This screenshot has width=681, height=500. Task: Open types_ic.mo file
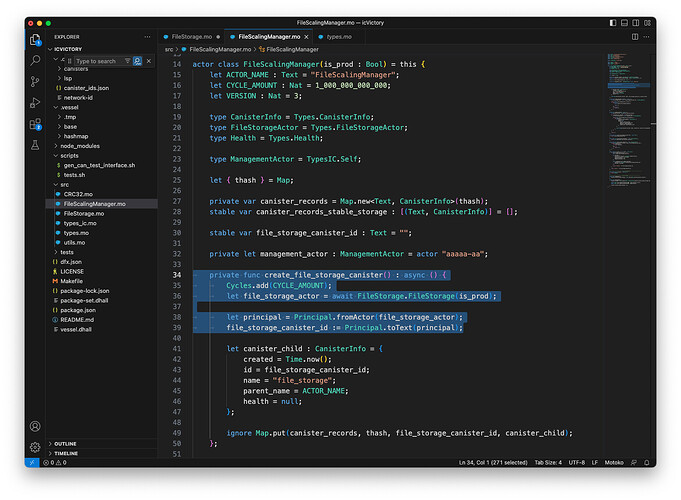[x=80, y=223]
